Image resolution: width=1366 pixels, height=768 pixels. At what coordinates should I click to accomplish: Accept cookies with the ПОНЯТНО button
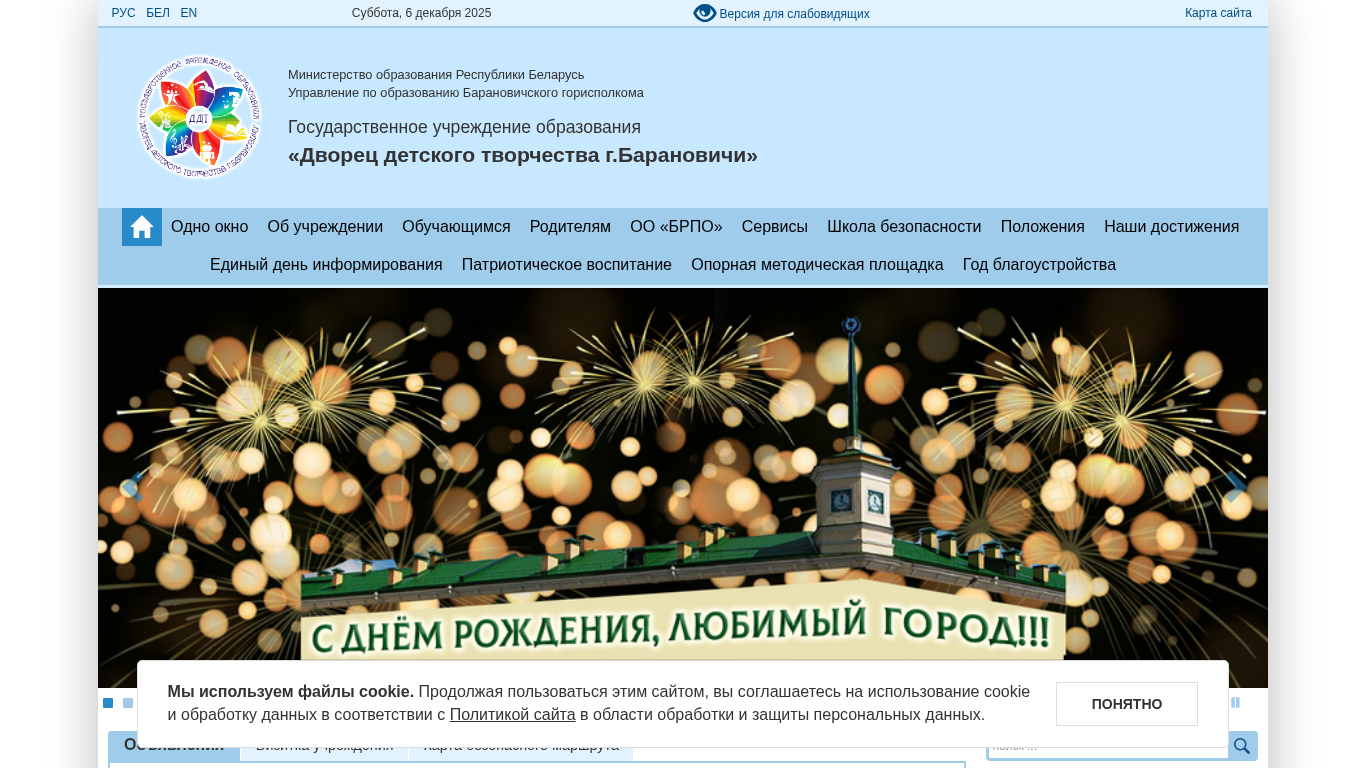(1127, 704)
